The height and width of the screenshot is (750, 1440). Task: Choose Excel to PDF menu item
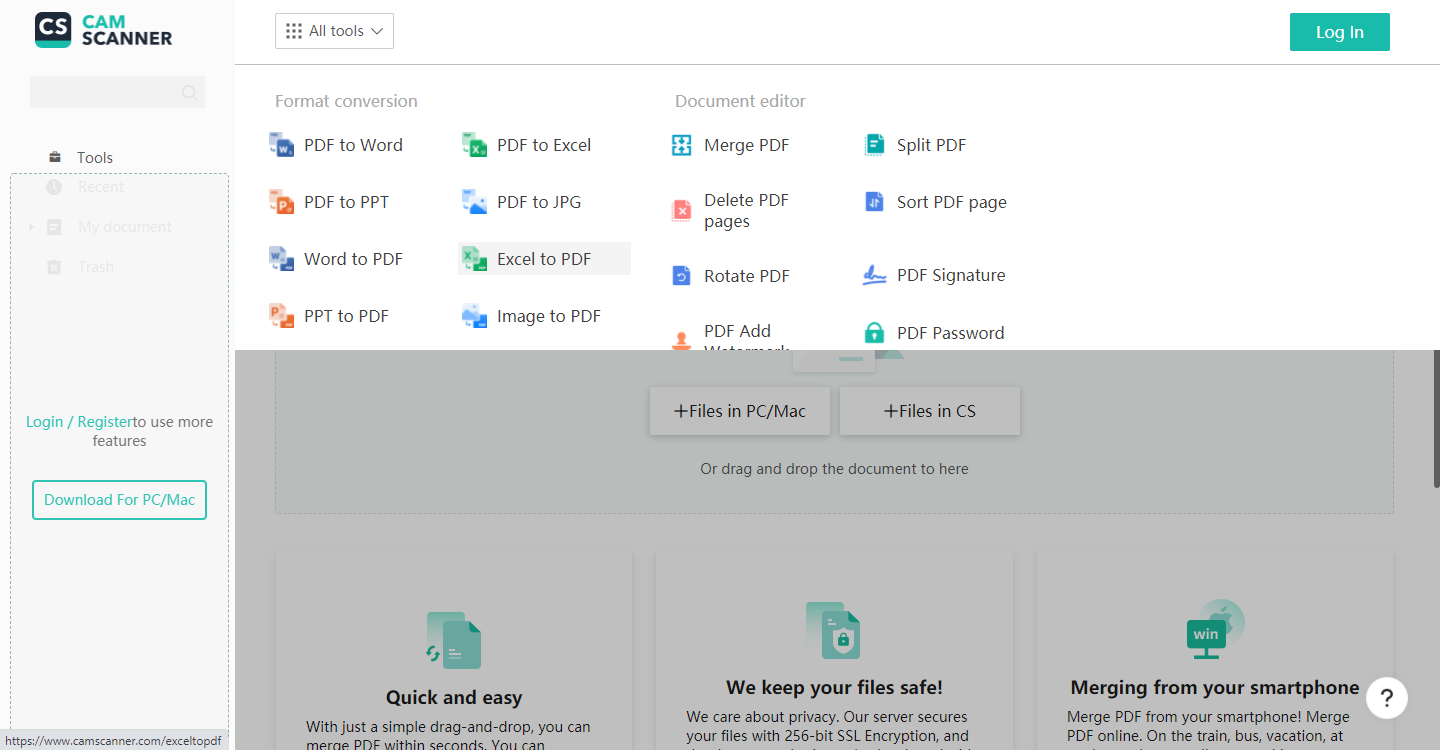coord(544,259)
